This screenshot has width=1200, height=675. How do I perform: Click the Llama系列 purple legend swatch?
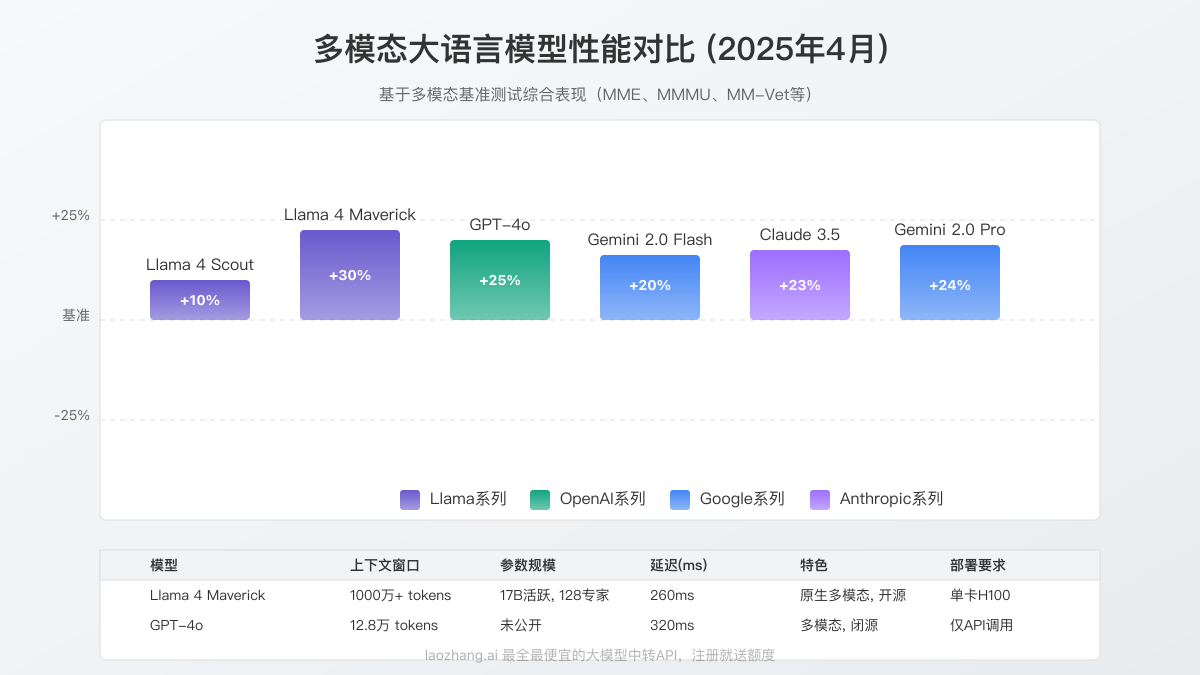pos(410,500)
